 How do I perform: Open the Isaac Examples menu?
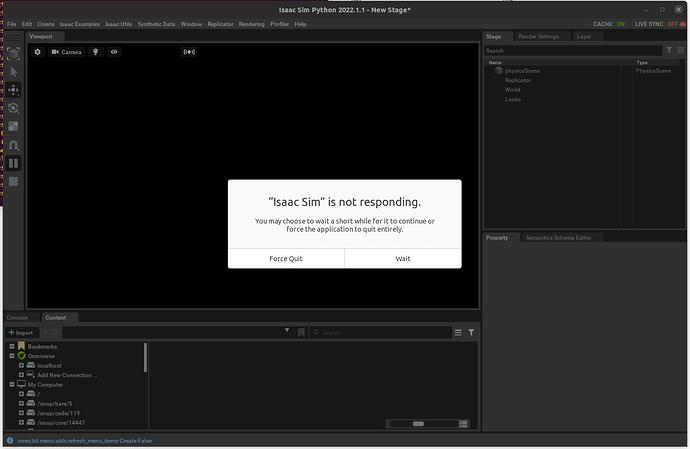[x=80, y=24]
